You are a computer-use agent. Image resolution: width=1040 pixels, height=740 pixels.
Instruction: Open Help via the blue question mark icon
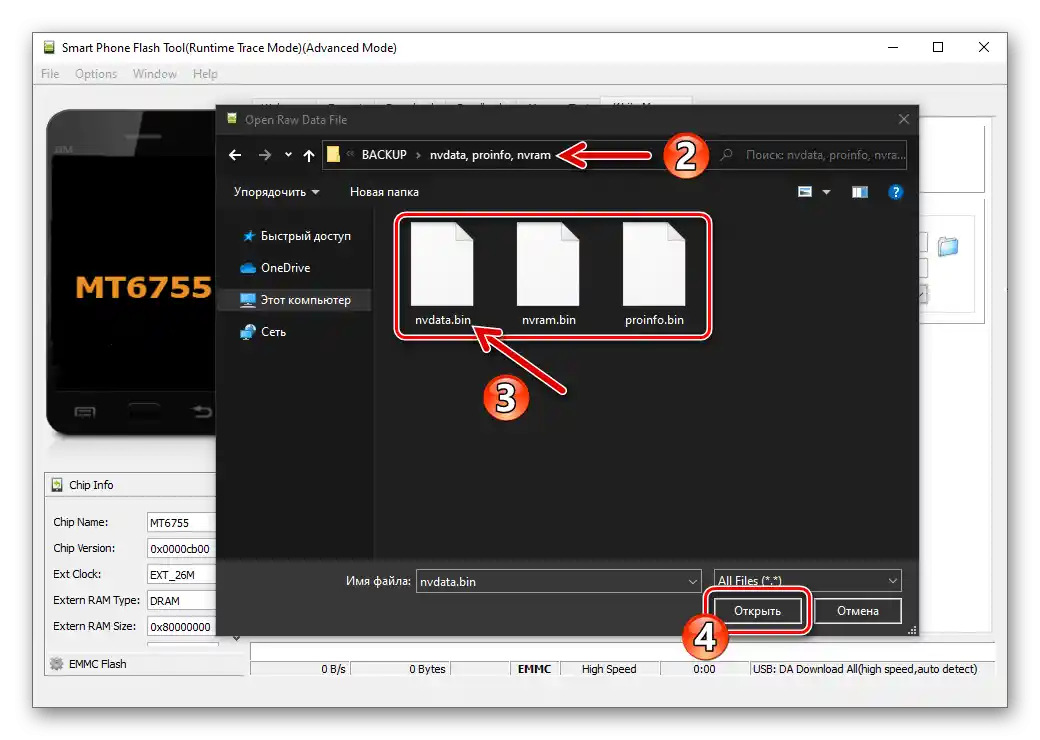(896, 192)
